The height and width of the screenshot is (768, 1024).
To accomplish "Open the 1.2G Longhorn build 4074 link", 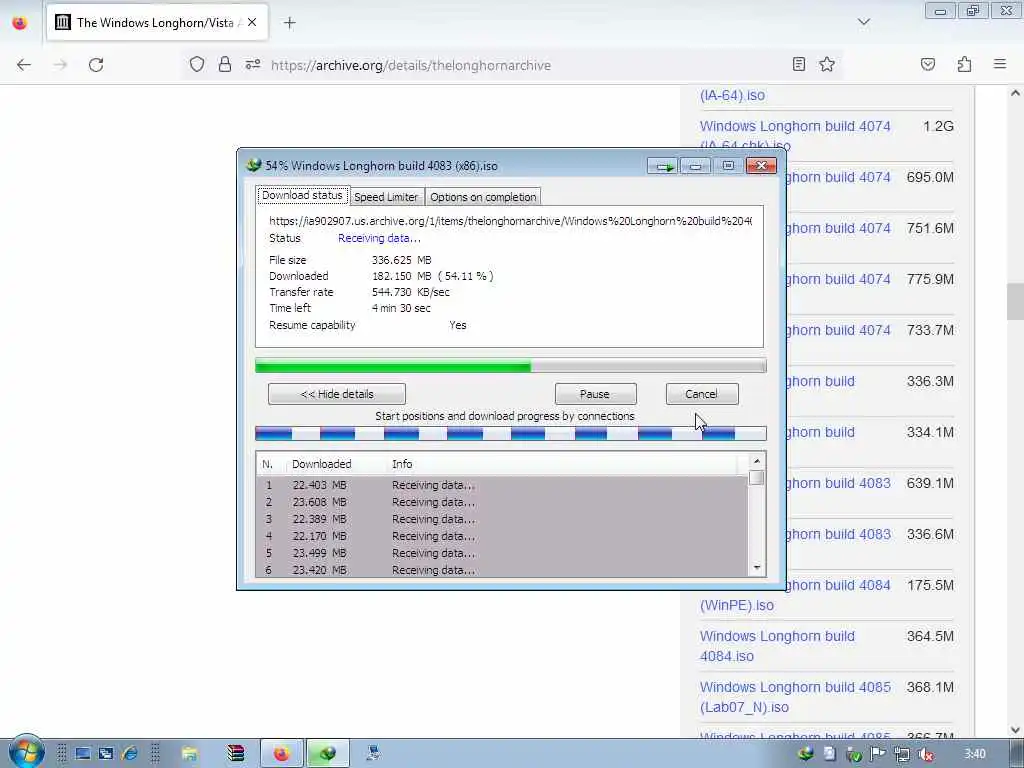I will pyautogui.click(x=795, y=127).
